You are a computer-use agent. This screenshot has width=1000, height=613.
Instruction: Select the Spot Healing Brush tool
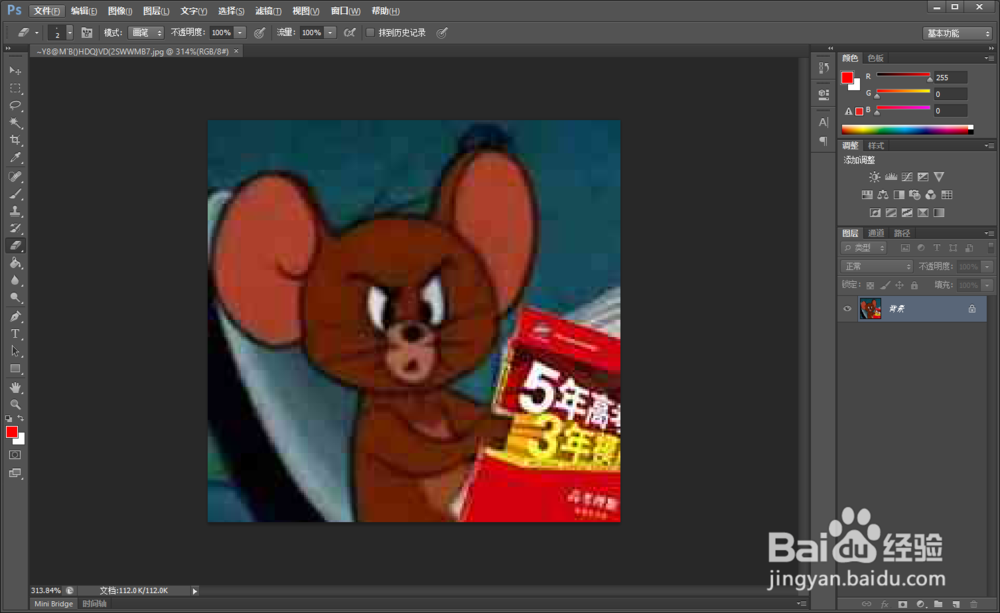point(15,177)
